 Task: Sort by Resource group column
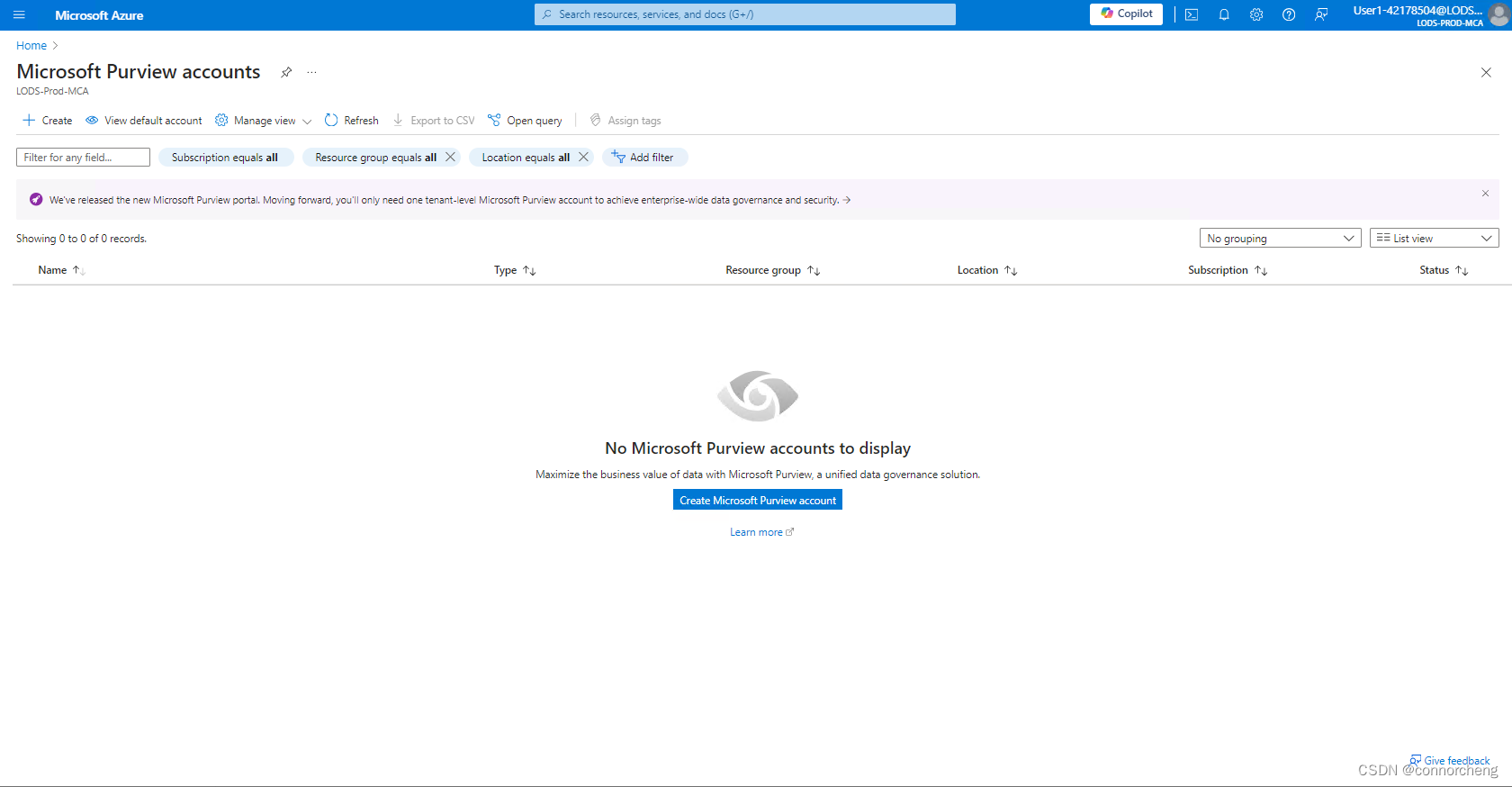(773, 270)
